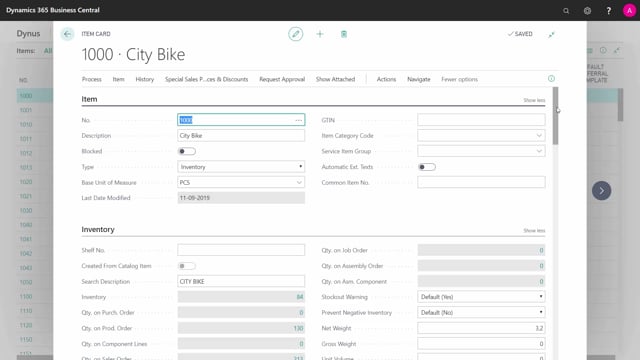The width and height of the screenshot is (640, 360).
Task: Show factbox info icon on action bar
Action: 551,78
